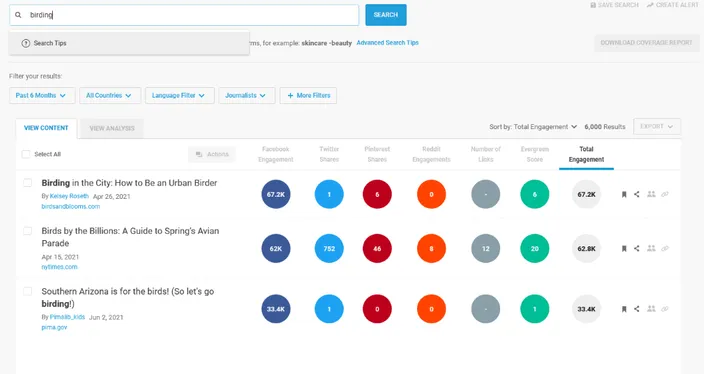View sharers of the Southern Arizona article
Viewport: 704px width, 374px height.
point(651,309)
